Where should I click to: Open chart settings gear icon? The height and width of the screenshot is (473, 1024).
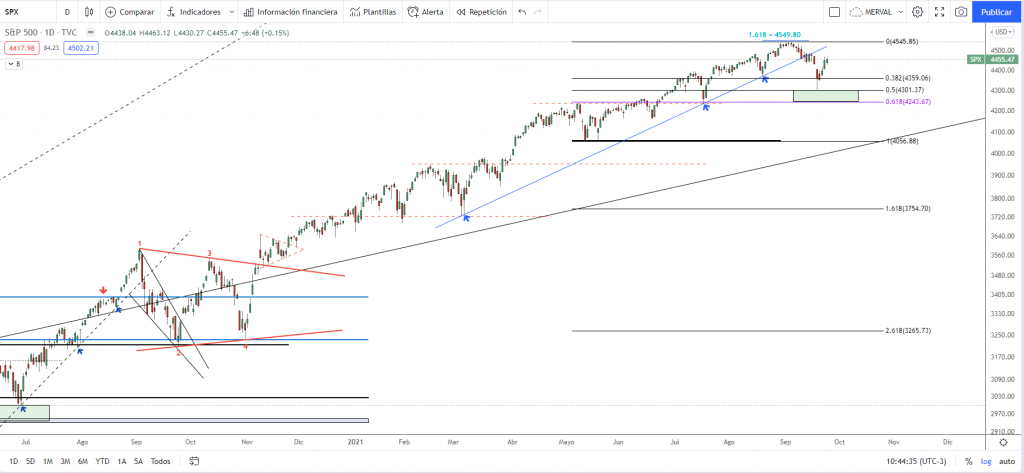coord(918,12)
